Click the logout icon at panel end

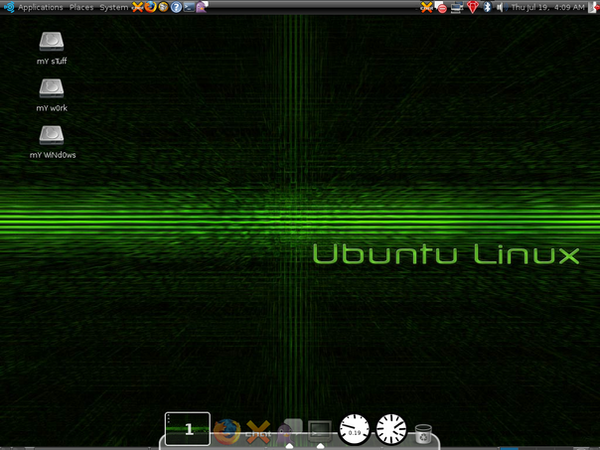[593, 7]
